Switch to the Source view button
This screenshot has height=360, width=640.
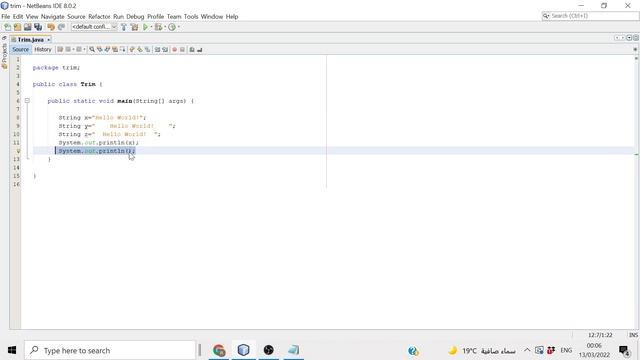pyautogui.click(x=20, y=49)
